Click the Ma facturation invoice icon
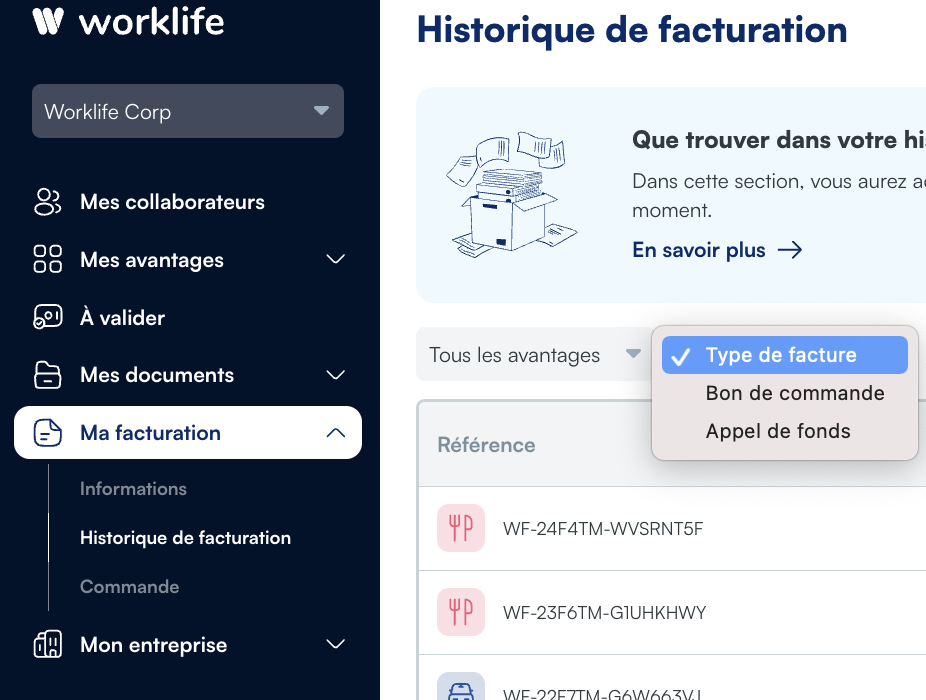This screenshot has height=700, width=926. pos(47,432)
